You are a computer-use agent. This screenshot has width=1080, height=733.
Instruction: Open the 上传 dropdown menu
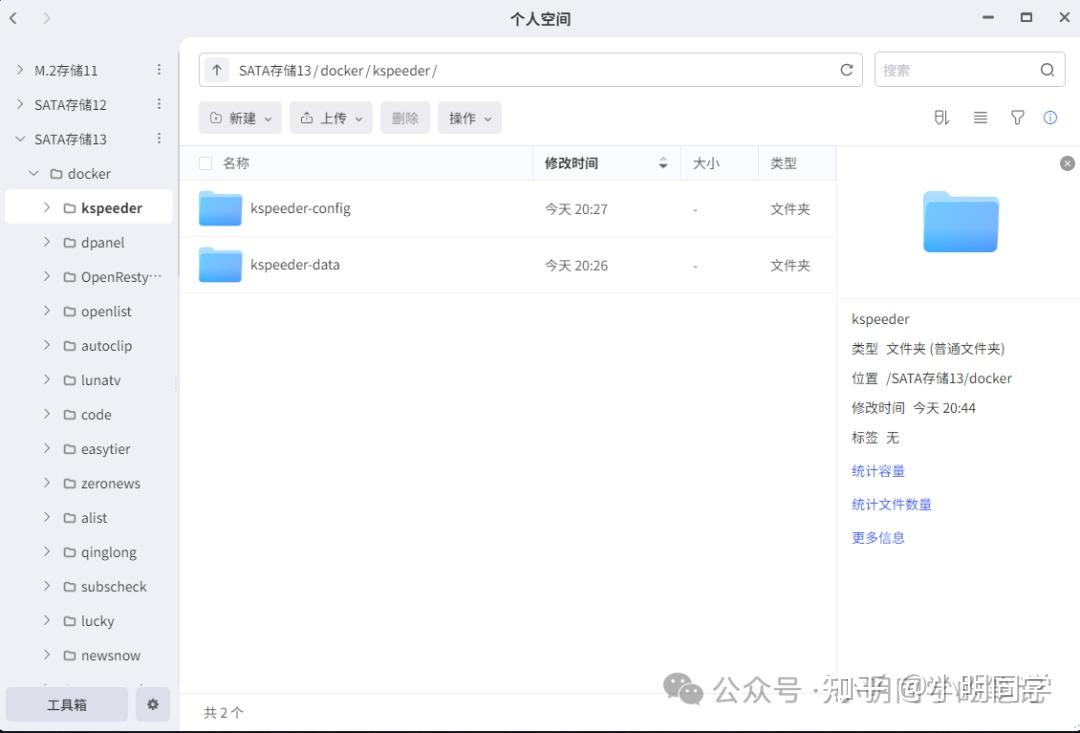(x=330, y=117)
